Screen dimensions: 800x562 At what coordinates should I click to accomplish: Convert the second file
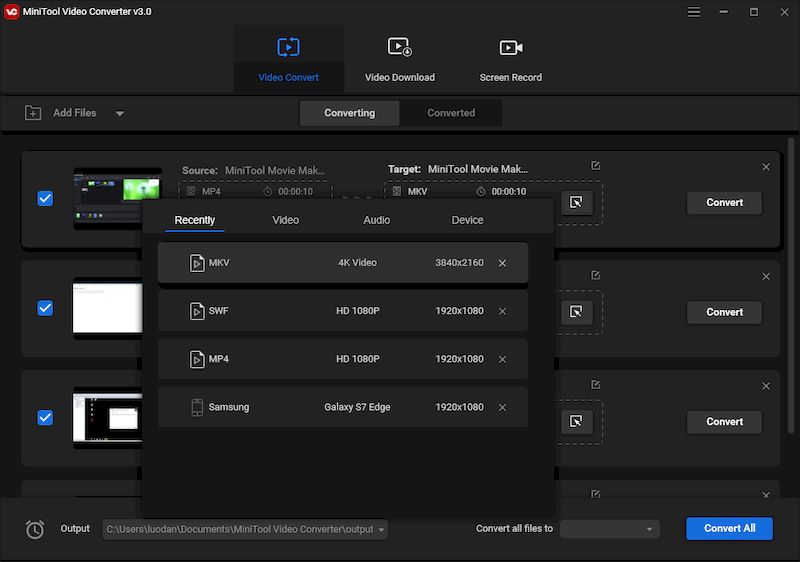click(724, 312)
